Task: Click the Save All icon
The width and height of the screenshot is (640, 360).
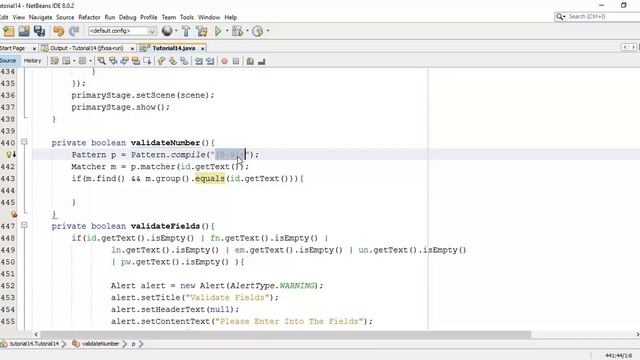Action: tap(40, 31)
